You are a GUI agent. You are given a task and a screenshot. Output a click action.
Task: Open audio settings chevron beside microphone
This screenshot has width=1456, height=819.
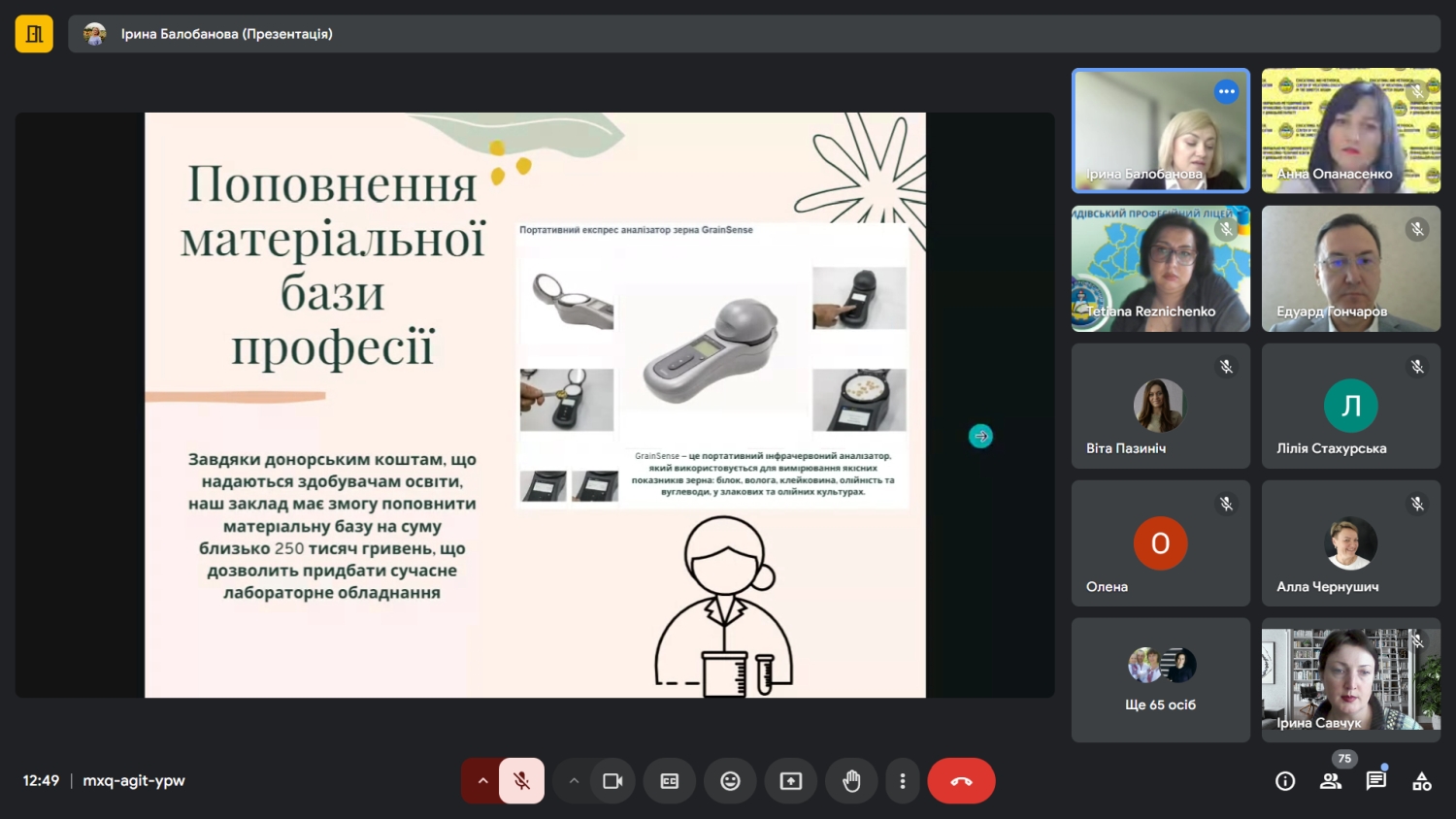pyautogui.click(x=481, y=781)
